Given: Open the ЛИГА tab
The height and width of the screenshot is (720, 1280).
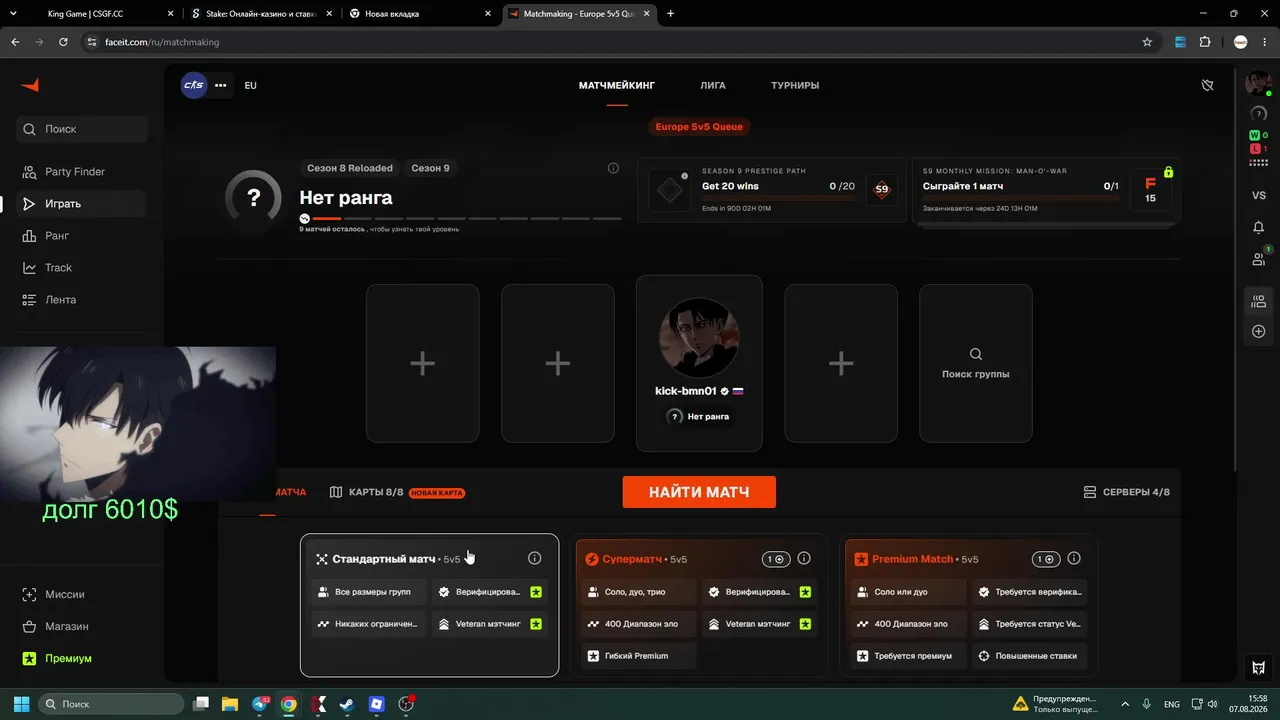Looking at the screenshot, I should [713, 86].
